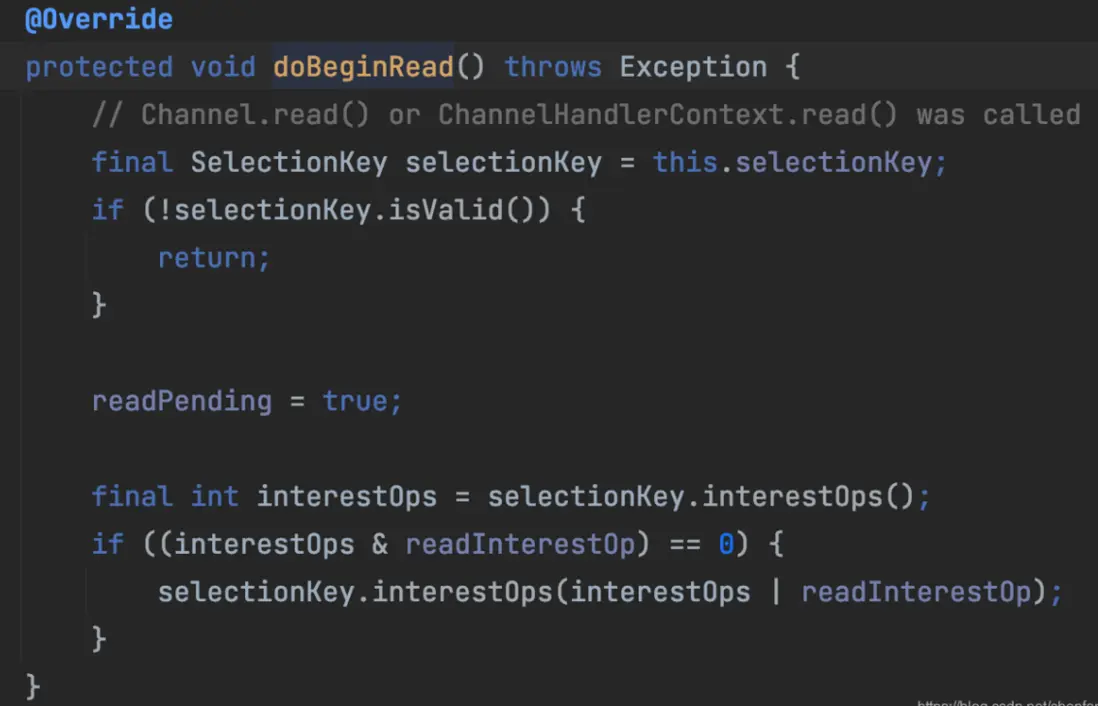Click the this keyword
This screenshot has width=1098, height=706.
tap(684, 163)
